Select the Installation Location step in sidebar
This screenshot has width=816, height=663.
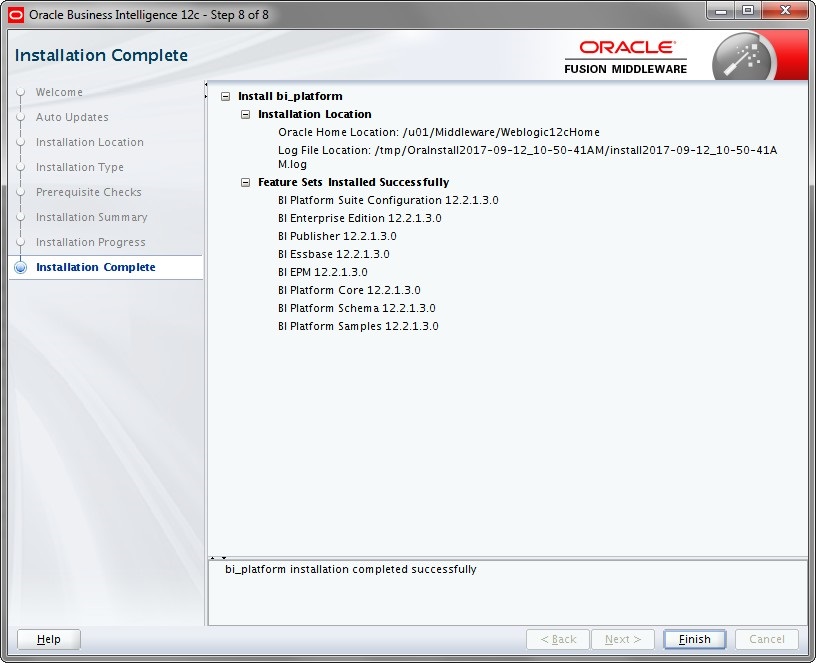(90, 142)
